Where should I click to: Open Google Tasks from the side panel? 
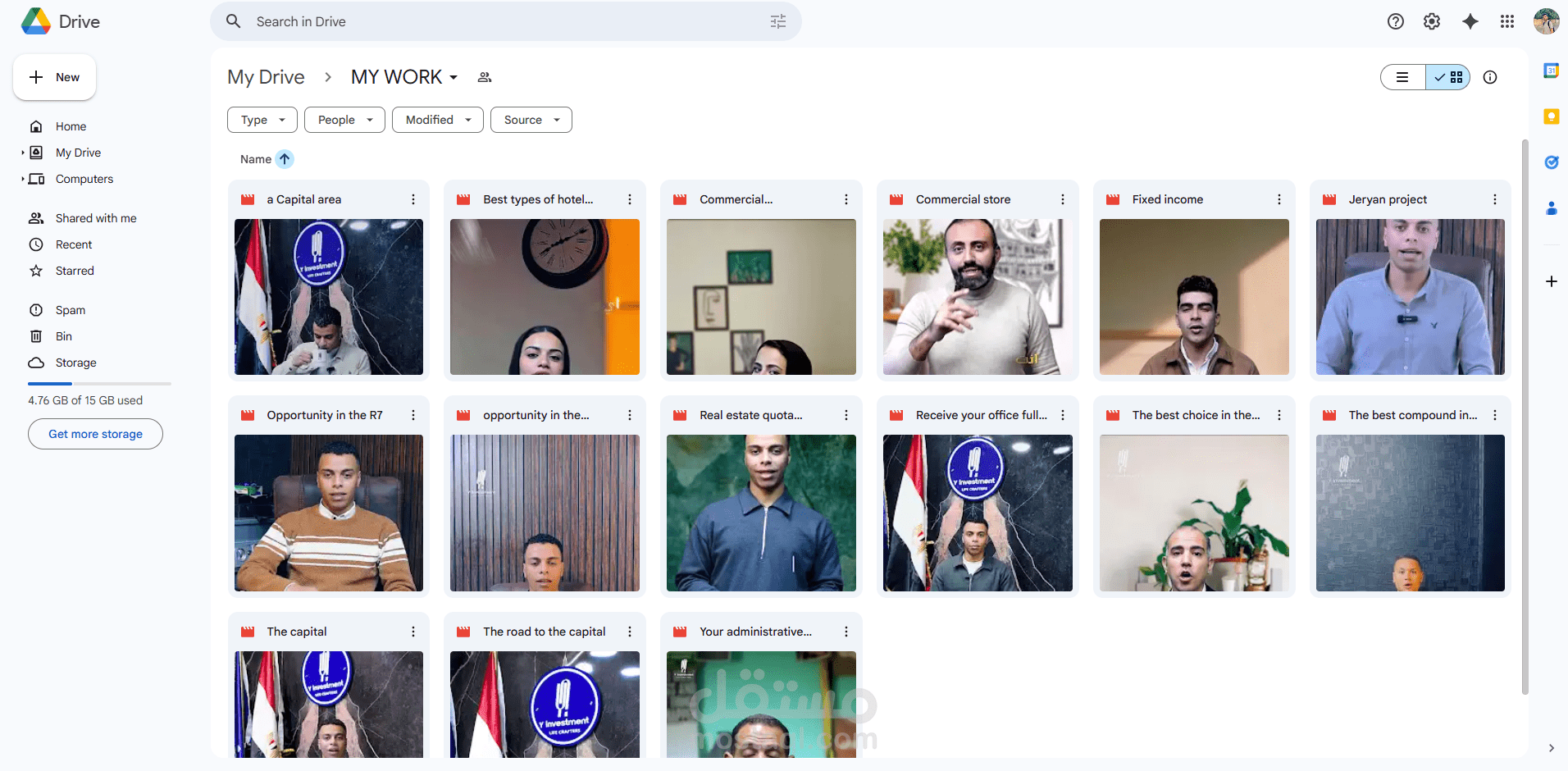pyautogui.click(x=1552, y=162)
